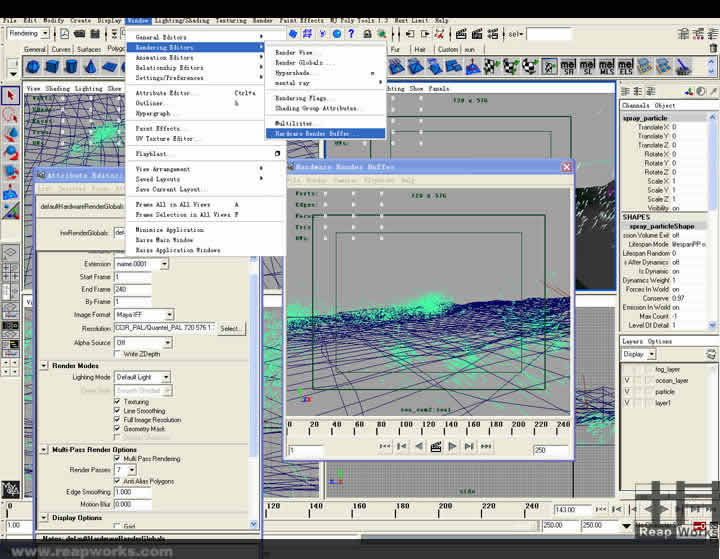Viewport: 720px width, 559px height.
Task: Switch to the Surfaces shelf tab
Action: 89,49
